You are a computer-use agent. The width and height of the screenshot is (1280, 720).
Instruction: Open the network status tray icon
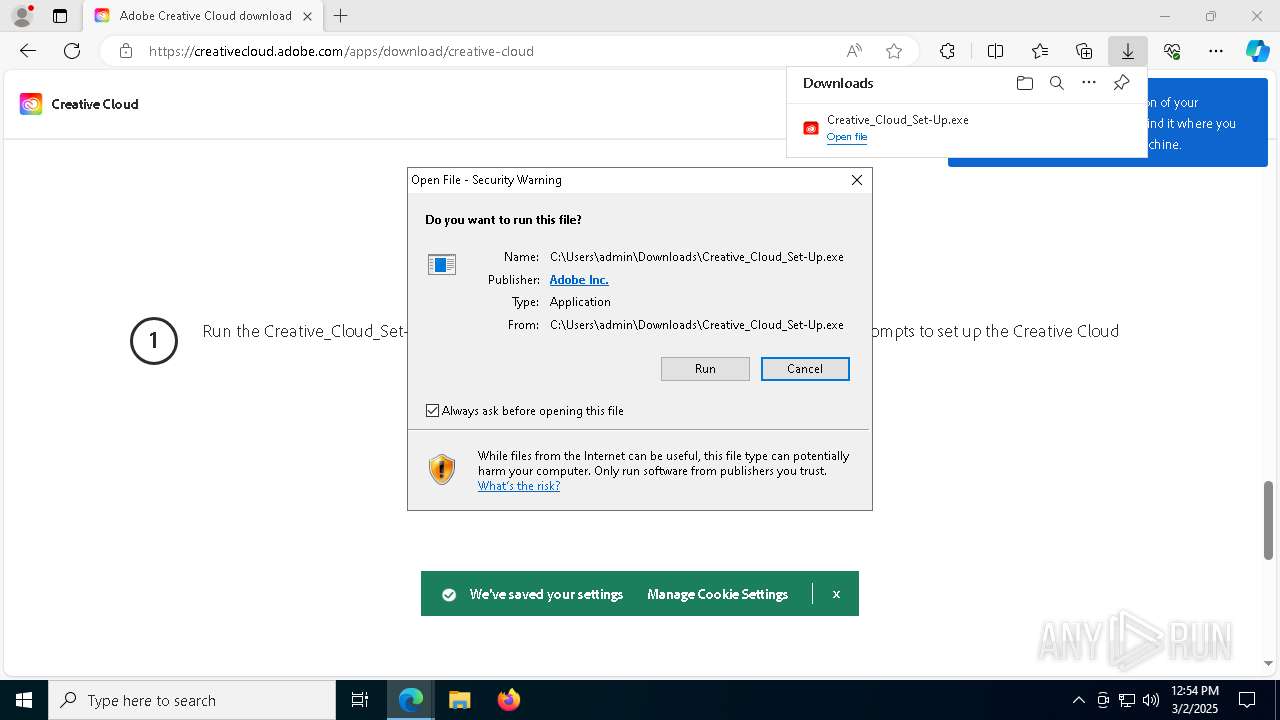(1127, 700)
